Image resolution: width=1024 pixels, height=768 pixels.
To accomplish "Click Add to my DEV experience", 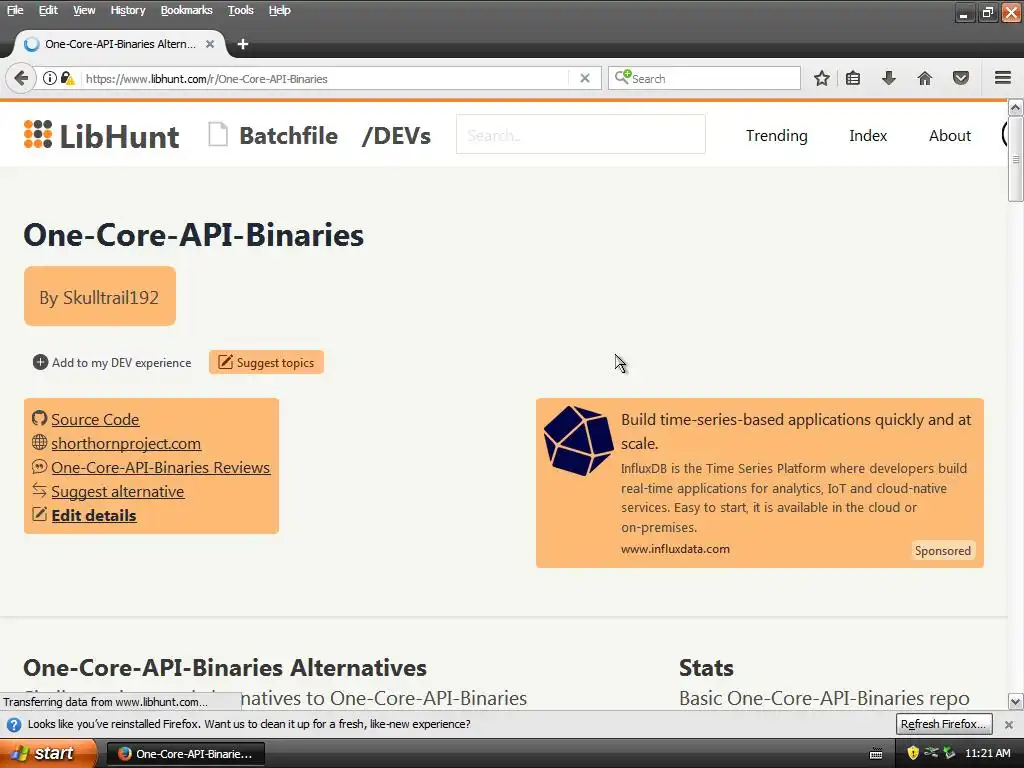I will 121,362.
